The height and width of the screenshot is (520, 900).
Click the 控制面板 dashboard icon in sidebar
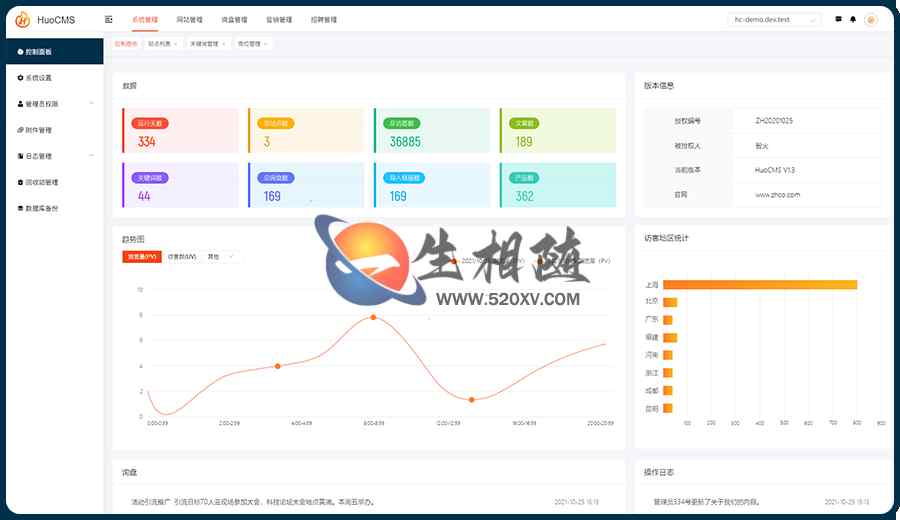[20, 52]
